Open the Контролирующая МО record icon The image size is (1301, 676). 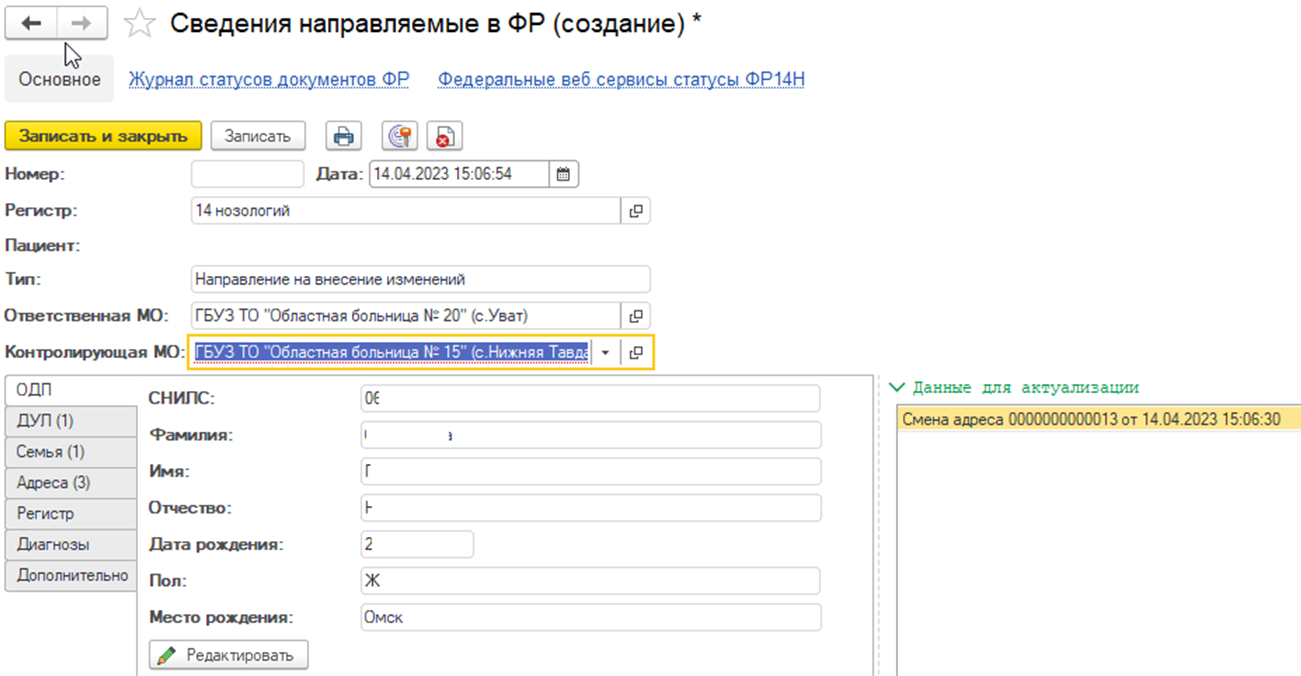tap(636, 352)
